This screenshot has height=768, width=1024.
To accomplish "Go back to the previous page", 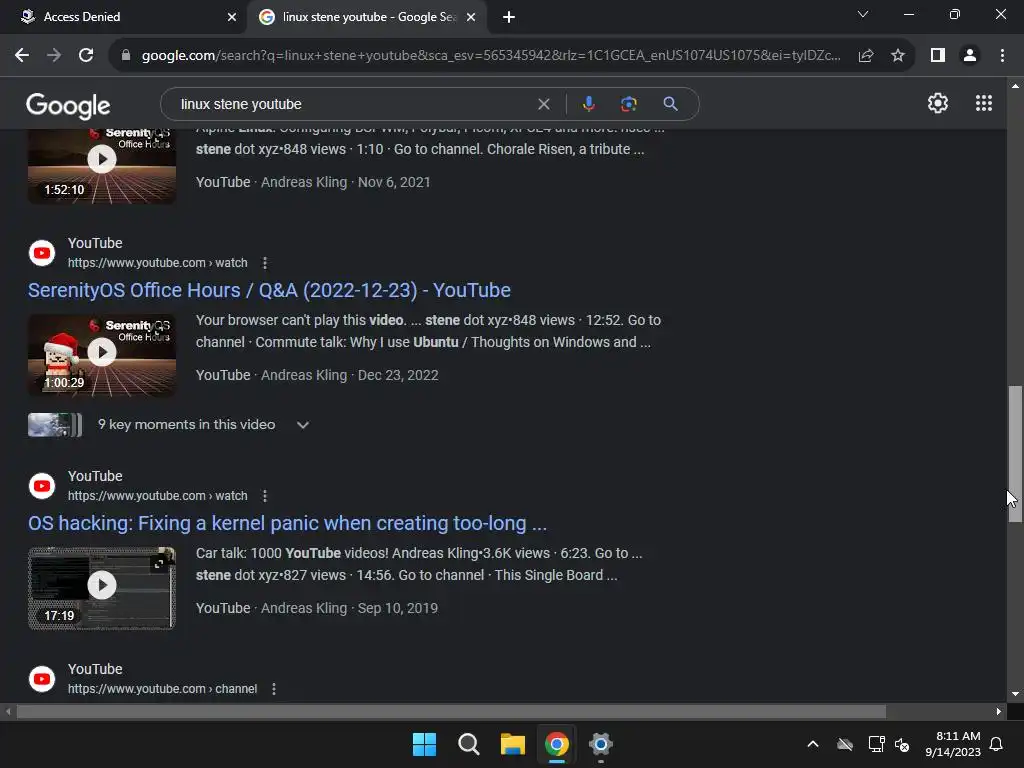I will [22, 56].
